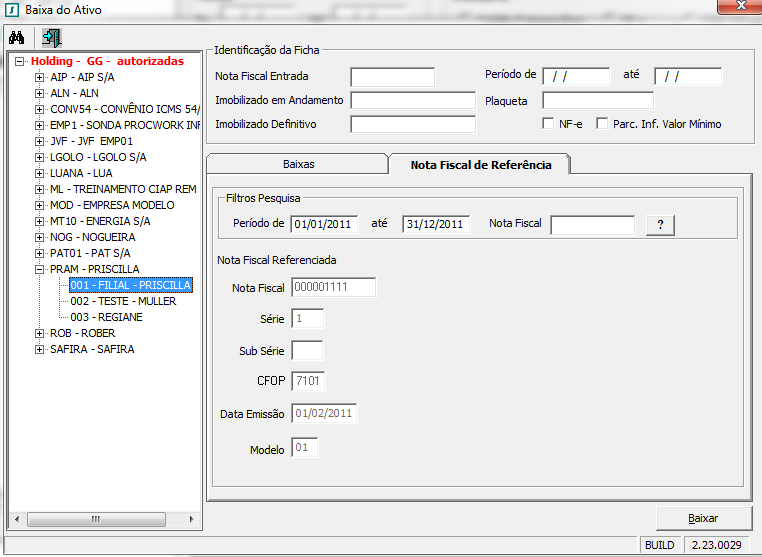
Task: Click the Filtros Pesquisa Nota Fiscal field
Action: tap(593, 225)
